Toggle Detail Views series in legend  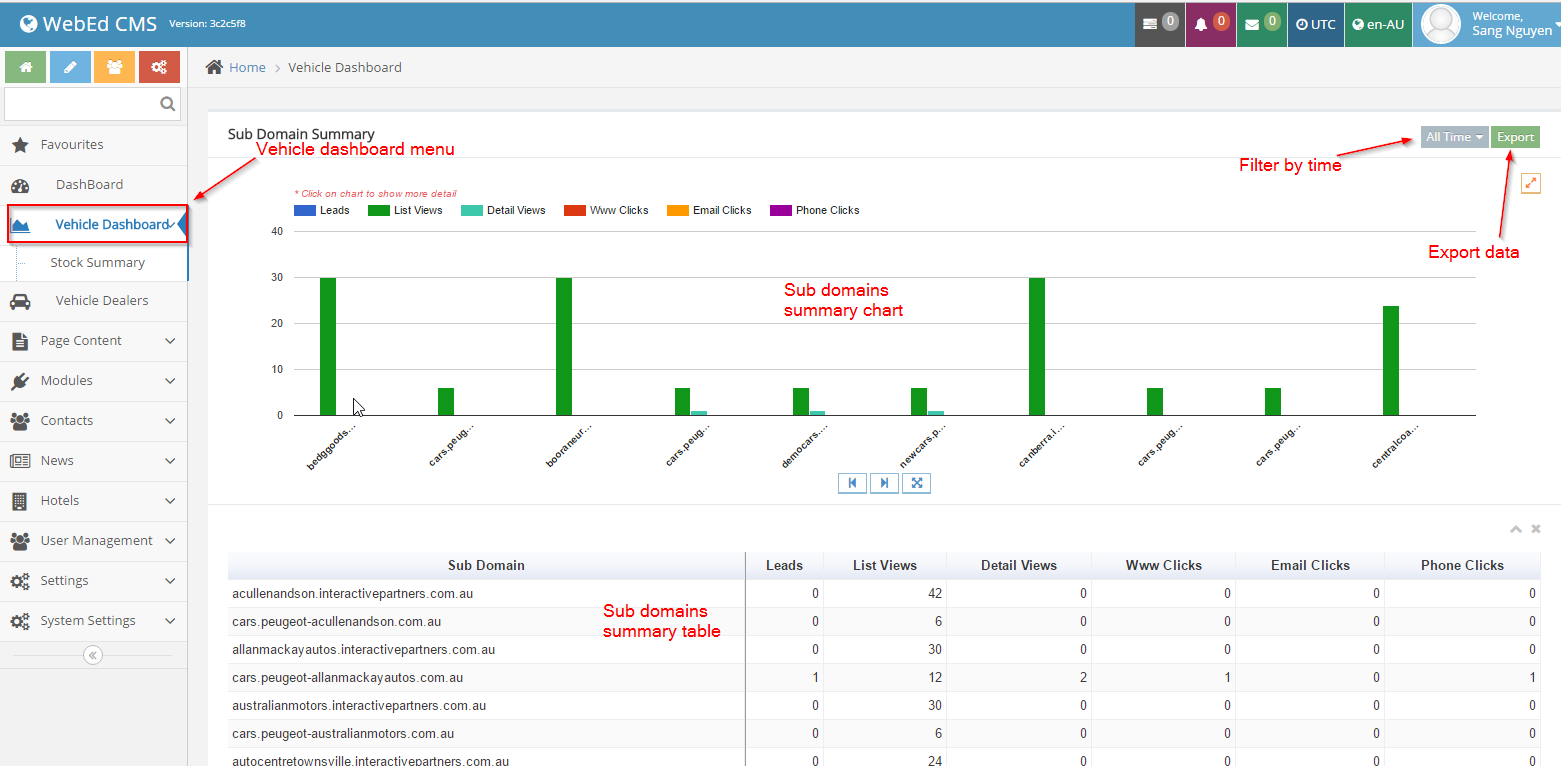pos(503,210)
